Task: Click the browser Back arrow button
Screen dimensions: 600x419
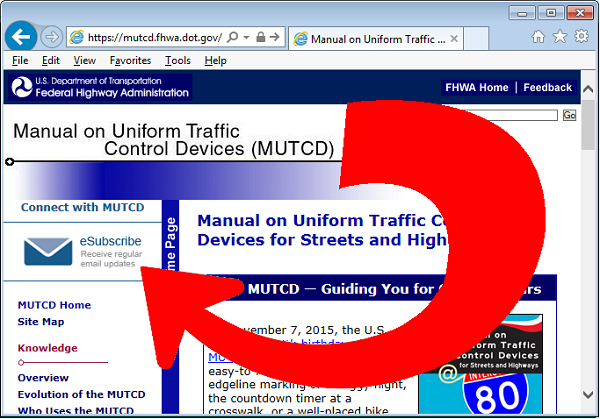Action: (21, 38)
